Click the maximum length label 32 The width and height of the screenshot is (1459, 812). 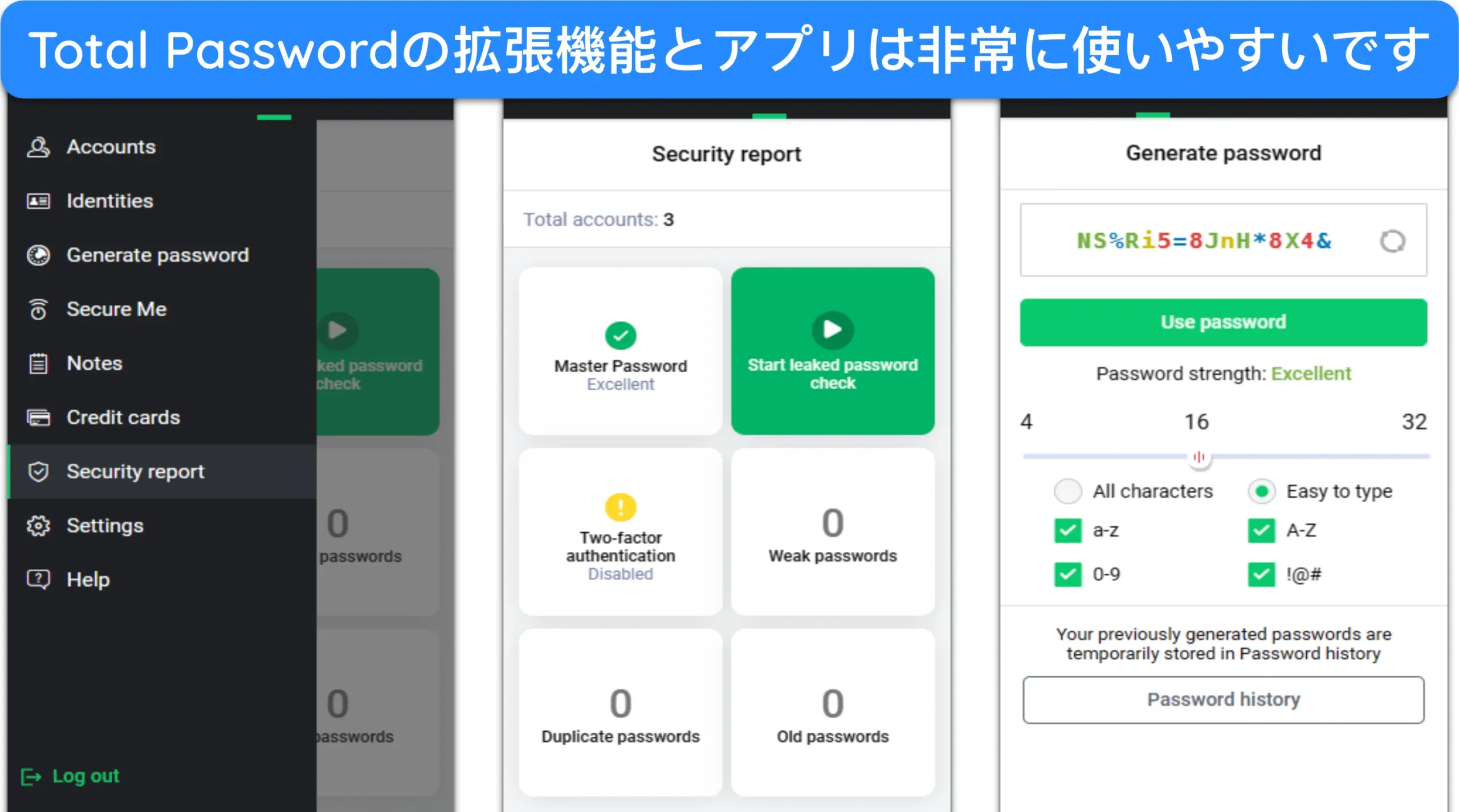tap(1414, 422)
